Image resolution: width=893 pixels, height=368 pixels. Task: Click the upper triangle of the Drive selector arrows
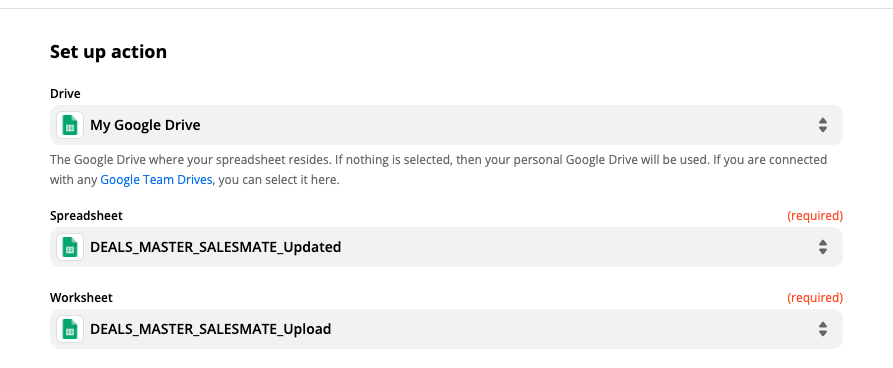(822, 121)
